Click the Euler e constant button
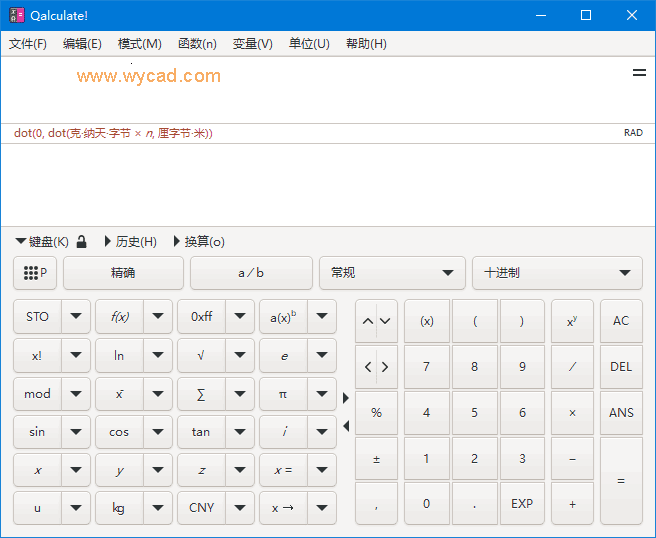 [283, 356]
